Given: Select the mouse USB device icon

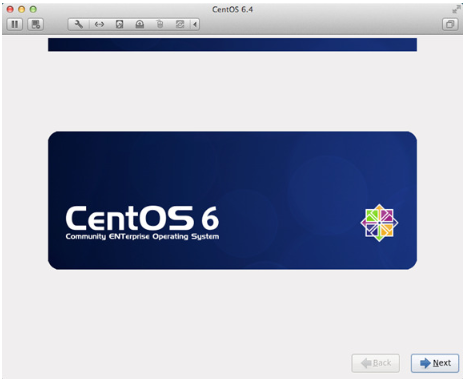Looking at the screenshot, I should [160, 24].
